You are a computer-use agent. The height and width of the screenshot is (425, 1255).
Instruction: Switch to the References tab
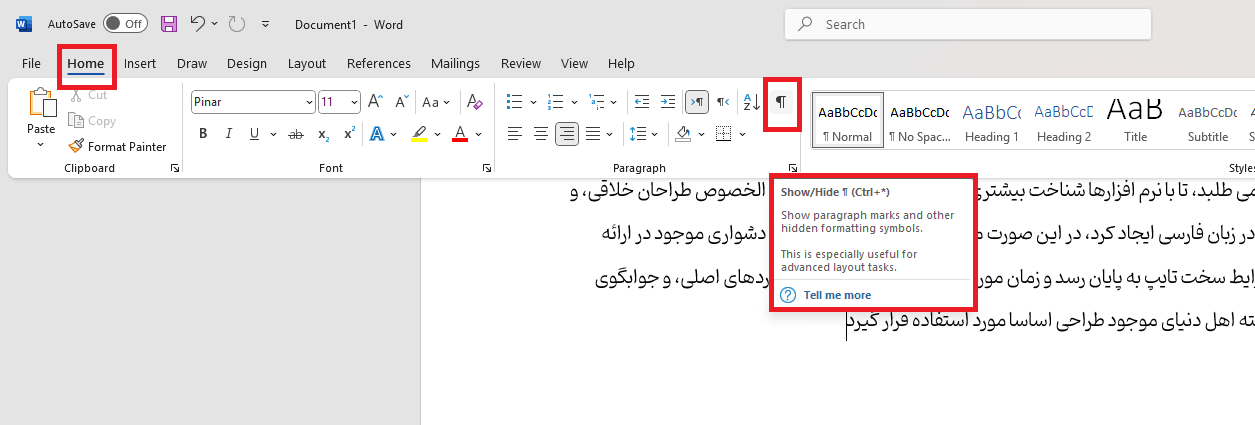[x=379, y=63]
